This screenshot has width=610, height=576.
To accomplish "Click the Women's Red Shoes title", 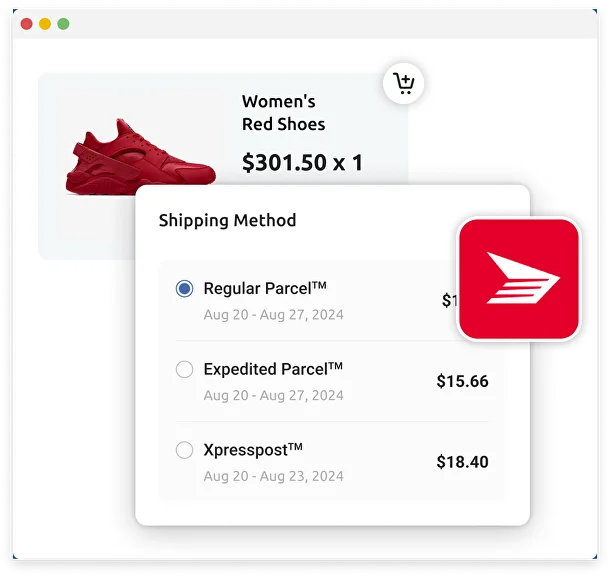I will point(283,113).
